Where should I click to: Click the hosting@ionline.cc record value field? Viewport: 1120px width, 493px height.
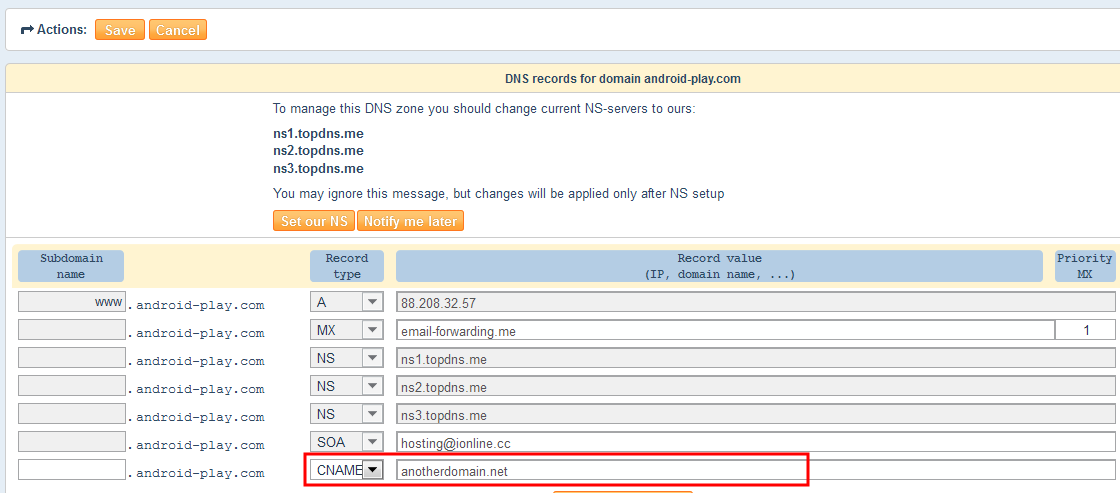coord(755,442)
